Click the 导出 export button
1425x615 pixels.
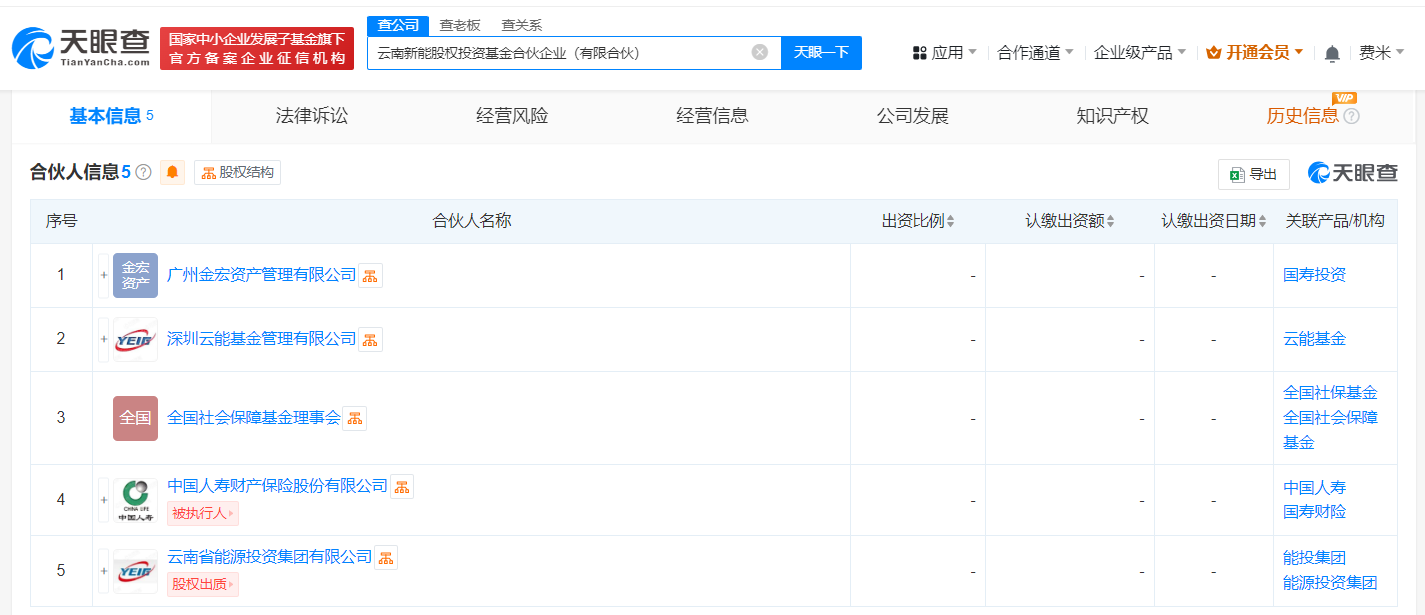pyautogui.click(x=1254, y=174)
